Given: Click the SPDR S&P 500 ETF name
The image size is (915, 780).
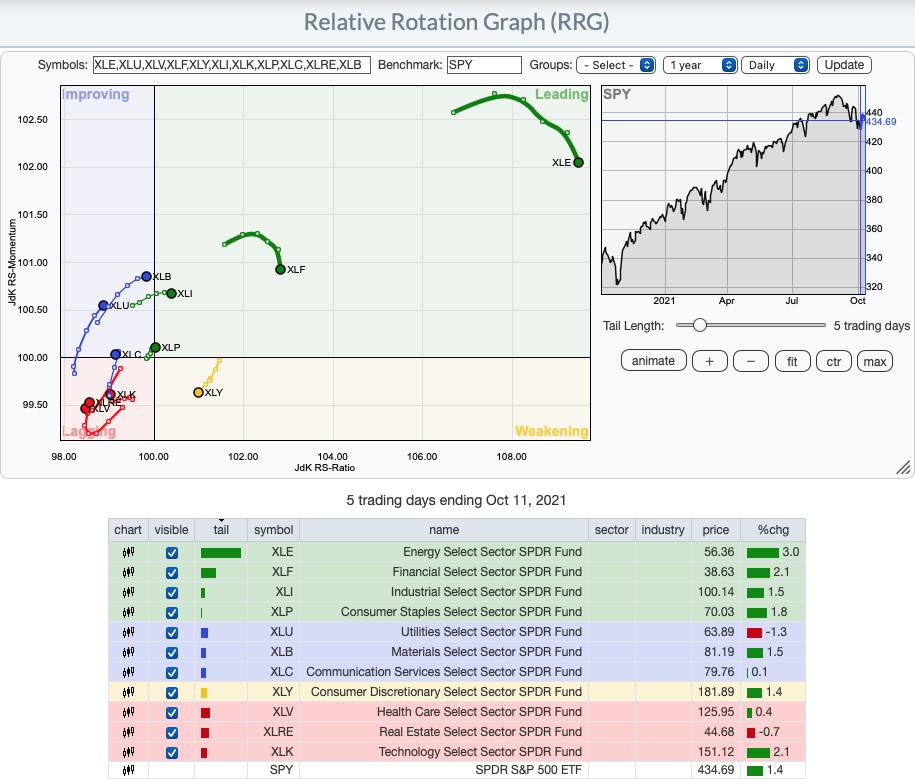Looking at the screenshot, I should pyautogui.click(x=528, y=770).
